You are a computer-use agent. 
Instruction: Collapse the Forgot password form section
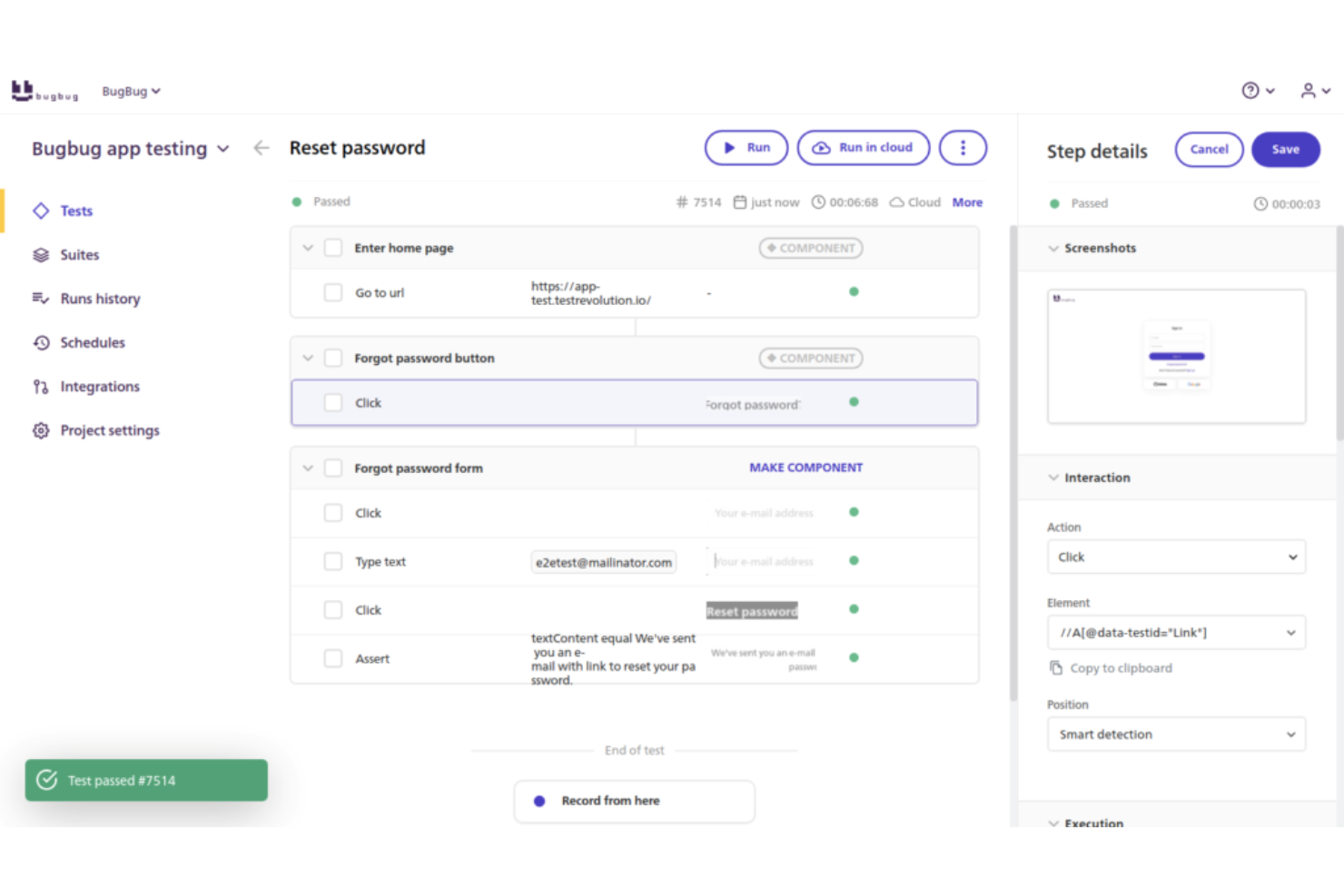coord(308,468)
